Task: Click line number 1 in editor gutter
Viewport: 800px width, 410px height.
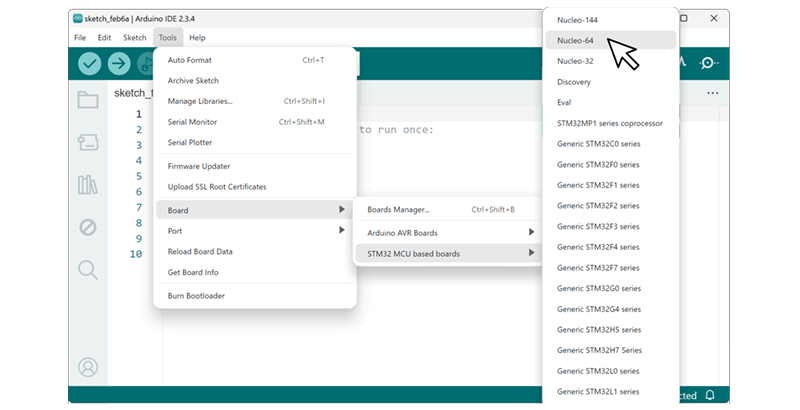Action: coord(139,114)
